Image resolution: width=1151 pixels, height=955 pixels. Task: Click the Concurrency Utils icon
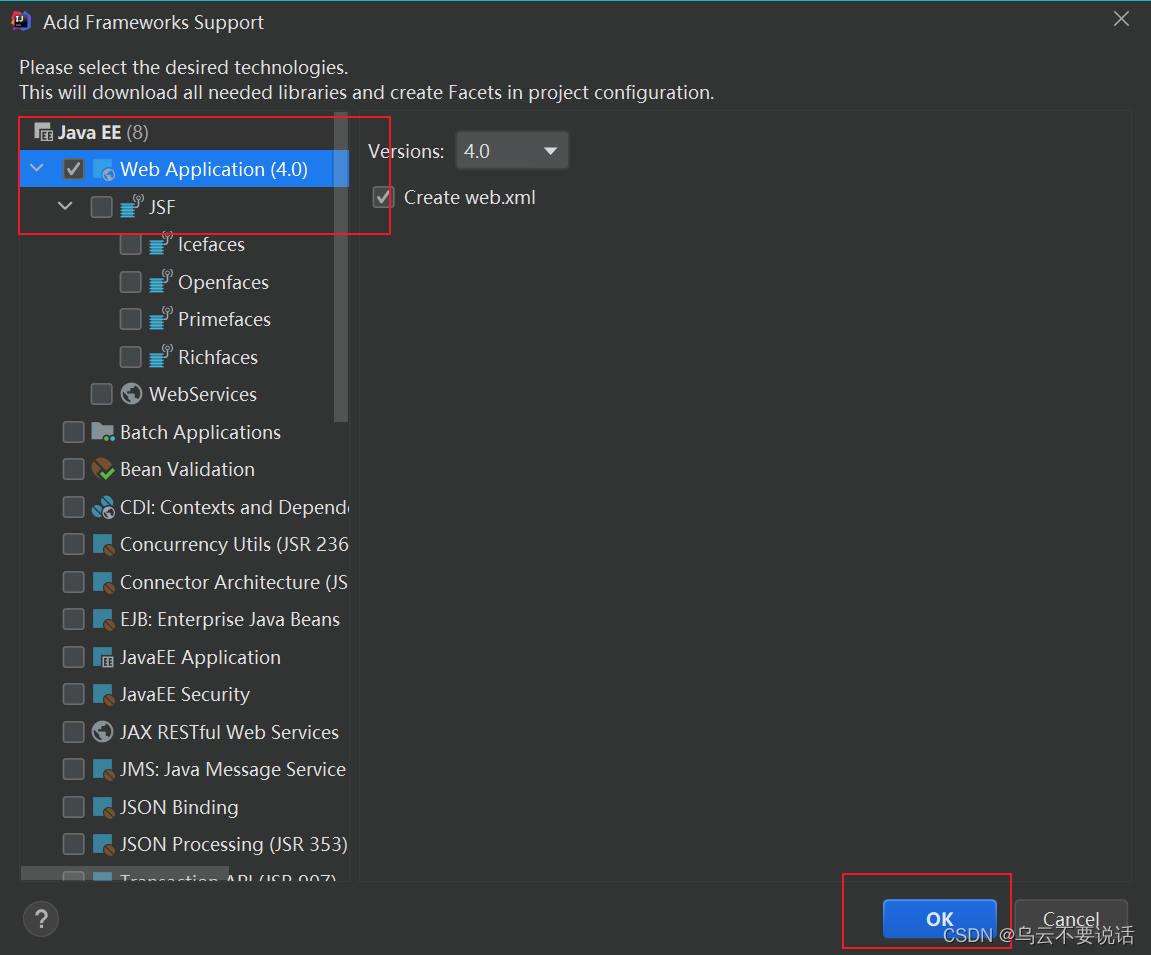[104, 545]
